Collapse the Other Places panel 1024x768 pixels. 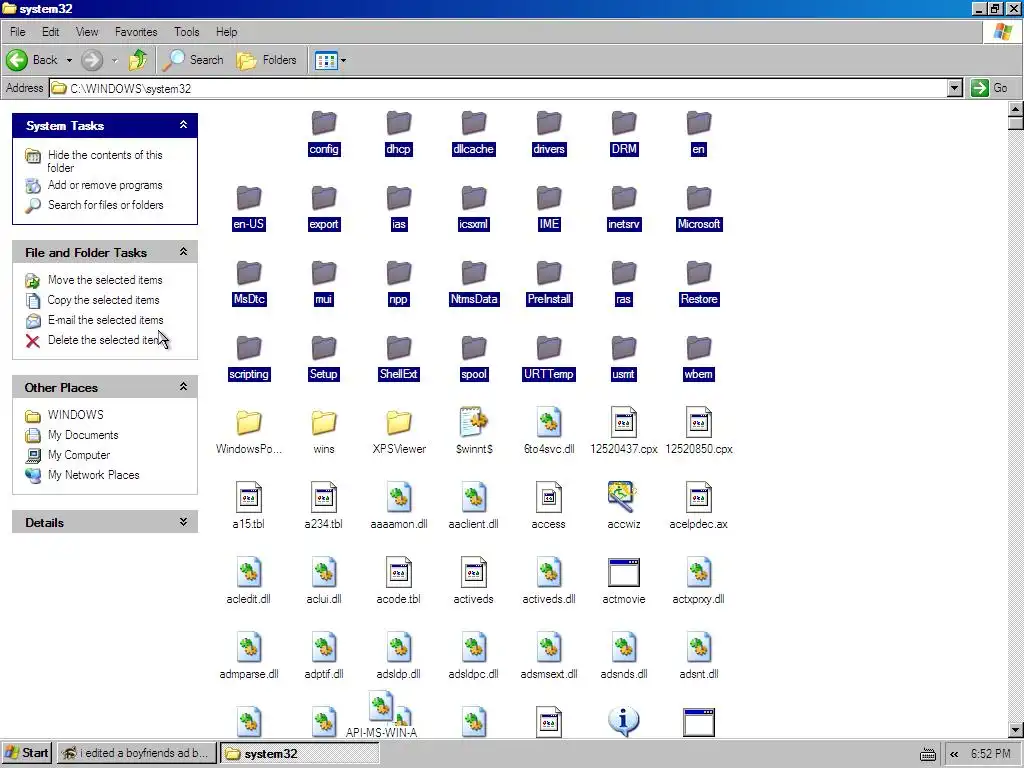(x=184, y=387)
